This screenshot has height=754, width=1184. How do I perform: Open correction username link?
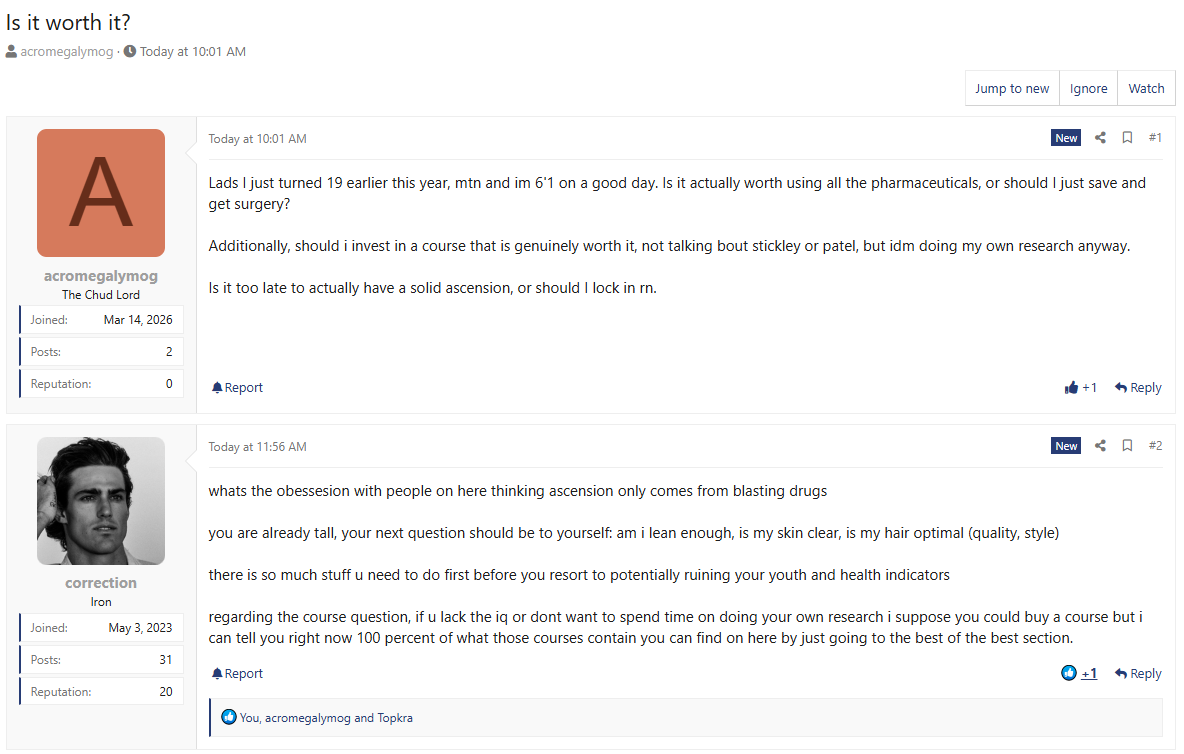click(x=101, y=583)
